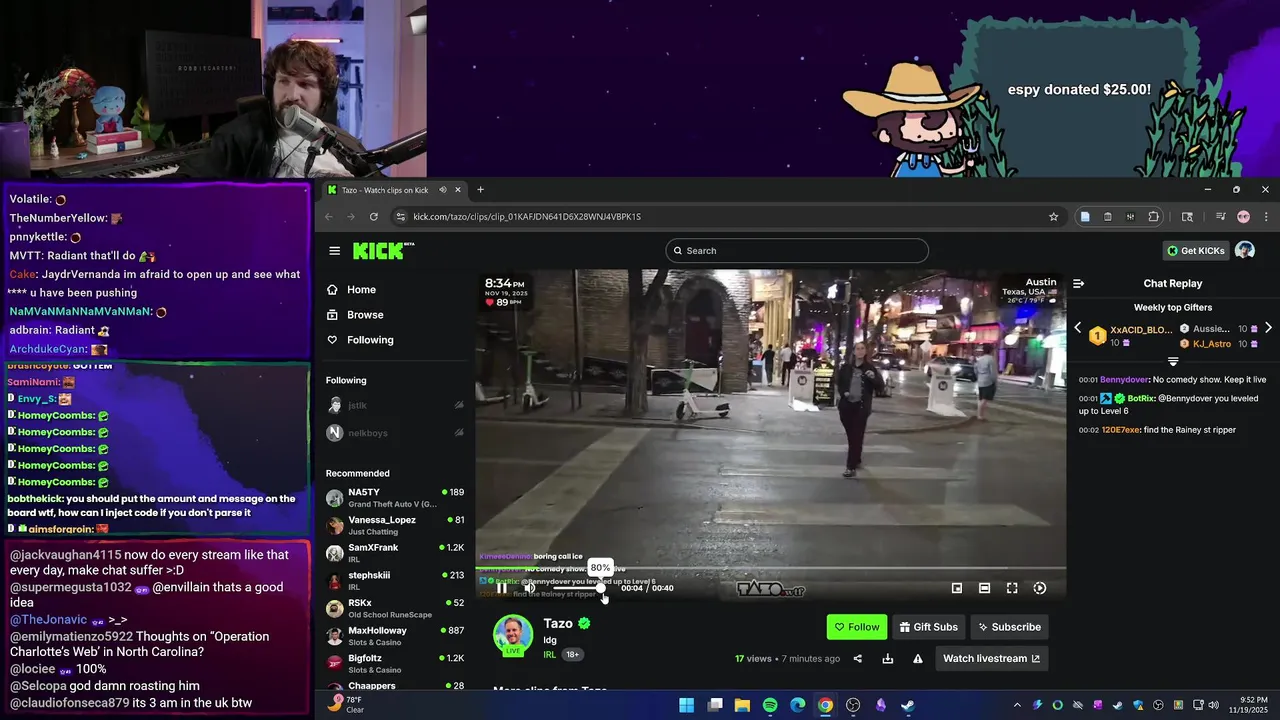Follow the Tazo channel

coord(857,627)
